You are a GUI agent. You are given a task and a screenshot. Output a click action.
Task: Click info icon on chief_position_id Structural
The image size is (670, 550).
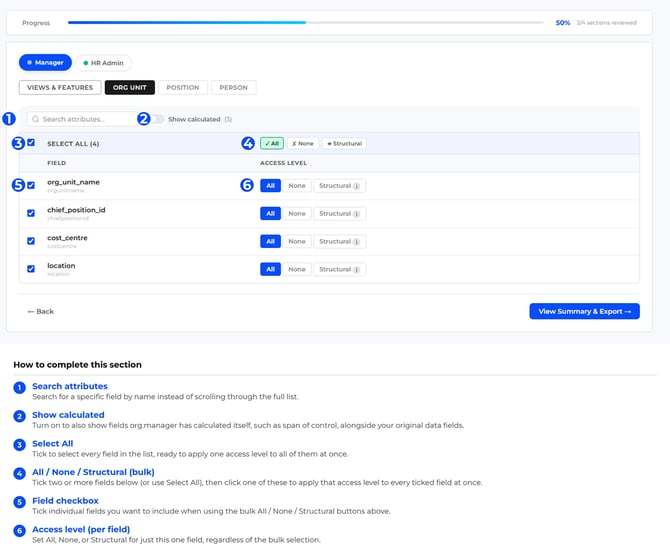tap(356, 214)
